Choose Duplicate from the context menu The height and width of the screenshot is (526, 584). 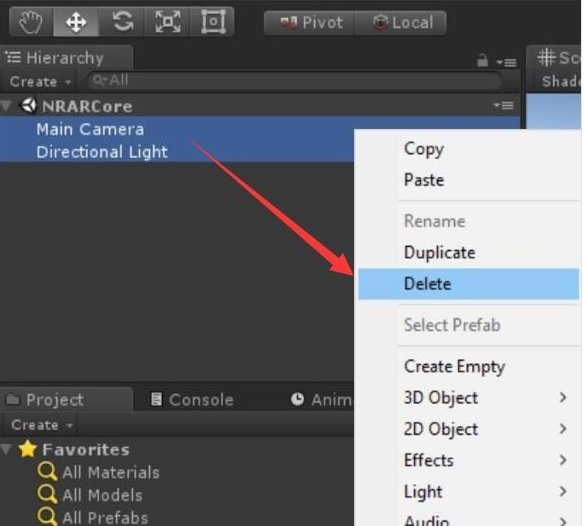coord(469,252)
